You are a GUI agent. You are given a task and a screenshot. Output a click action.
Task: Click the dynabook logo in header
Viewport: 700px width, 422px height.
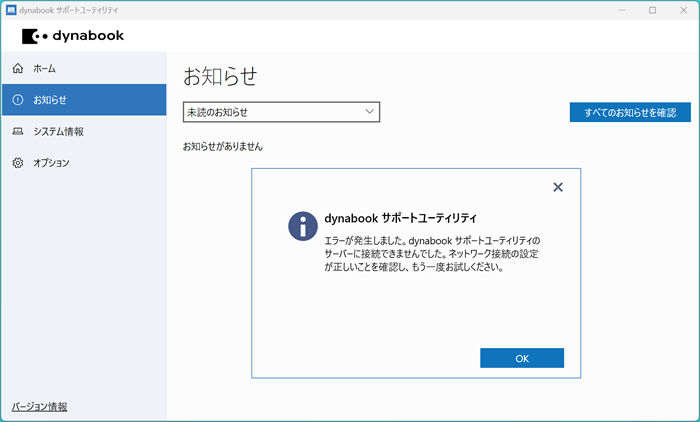click(x=73, y=36)
